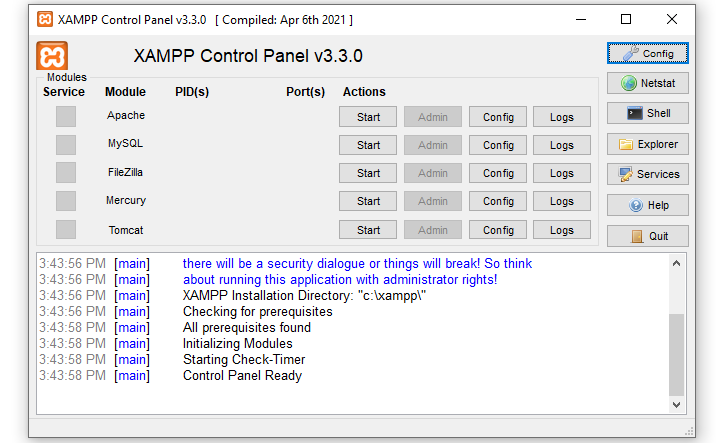
Task: Click the 'All prerequisites found' log line
Action: pyautogui.click(x=247, y=327)
